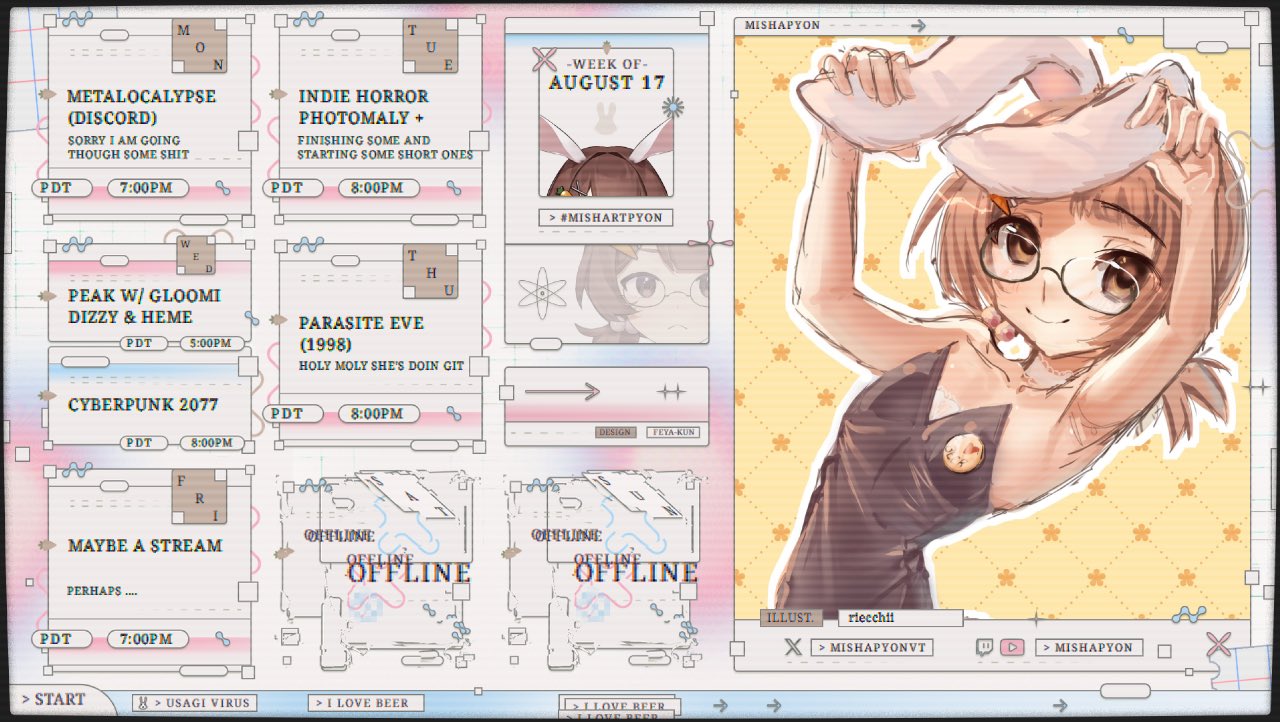Click the 8:00PM time on the Indie Horror card
Image resolution: width=1280 pixels, height=722 pixels.
point(378,188)
